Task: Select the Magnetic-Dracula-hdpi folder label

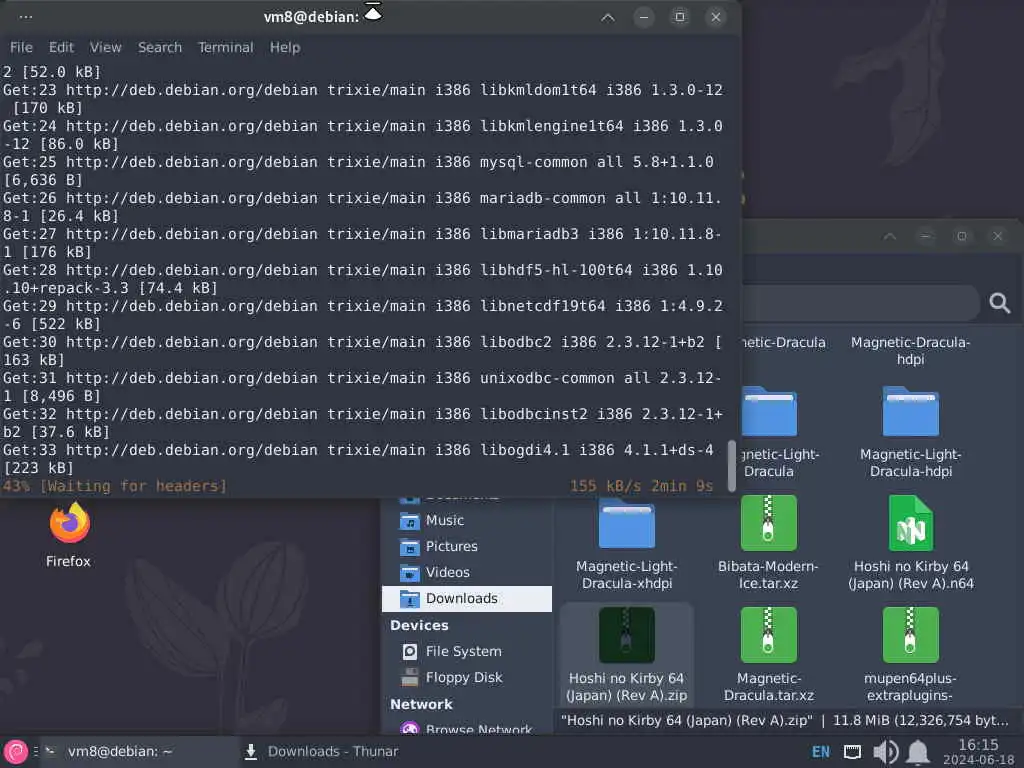Action: coord(910,351)
